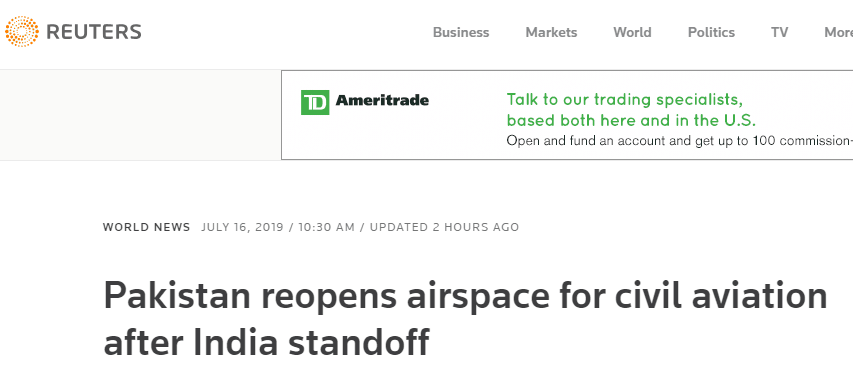This screenshot has height=376, width=853.
Task: Click the Ameritrade brand name in ad
Action: point(382,101)
